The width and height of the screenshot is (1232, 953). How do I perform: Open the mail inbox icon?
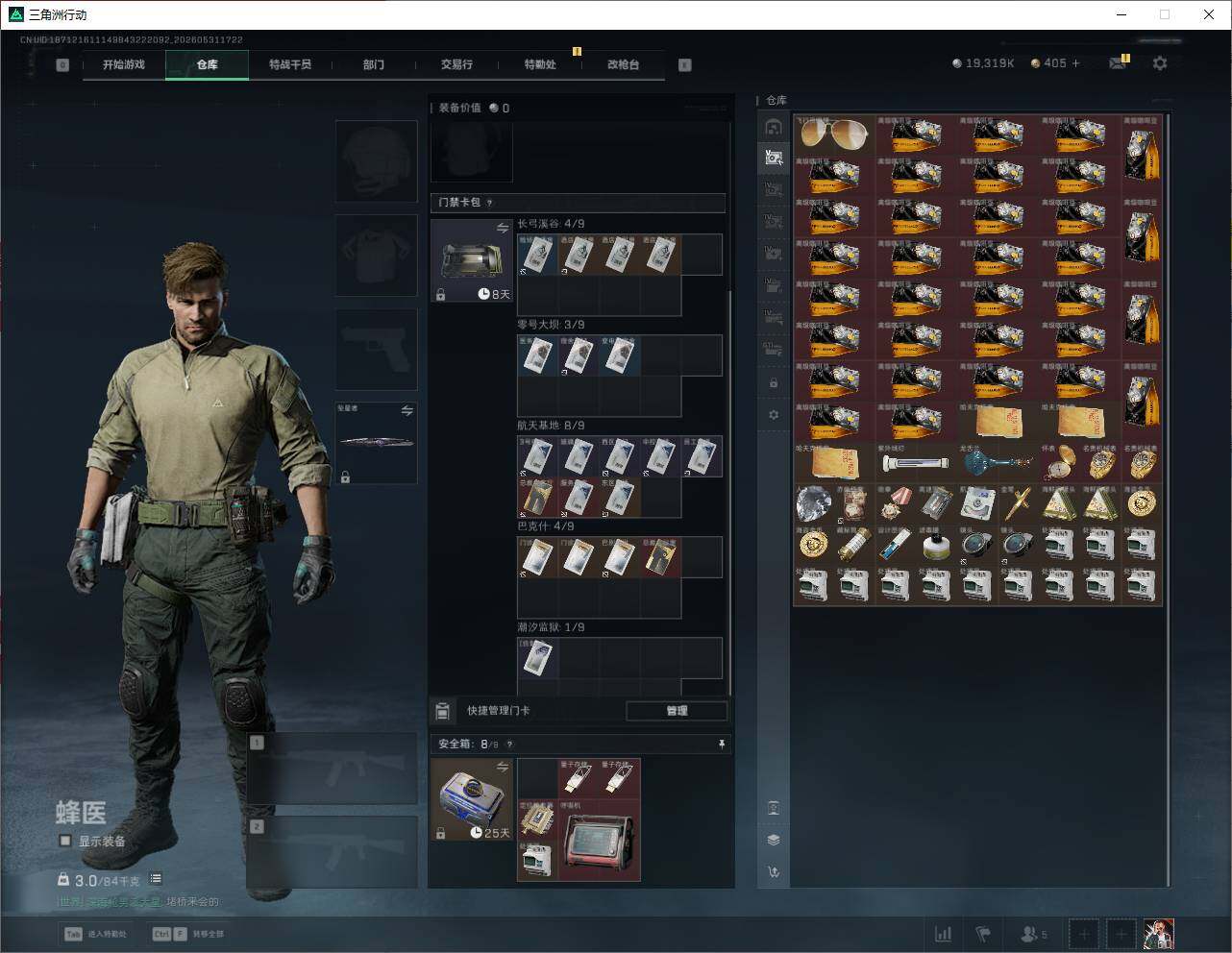click(1117, 63)
